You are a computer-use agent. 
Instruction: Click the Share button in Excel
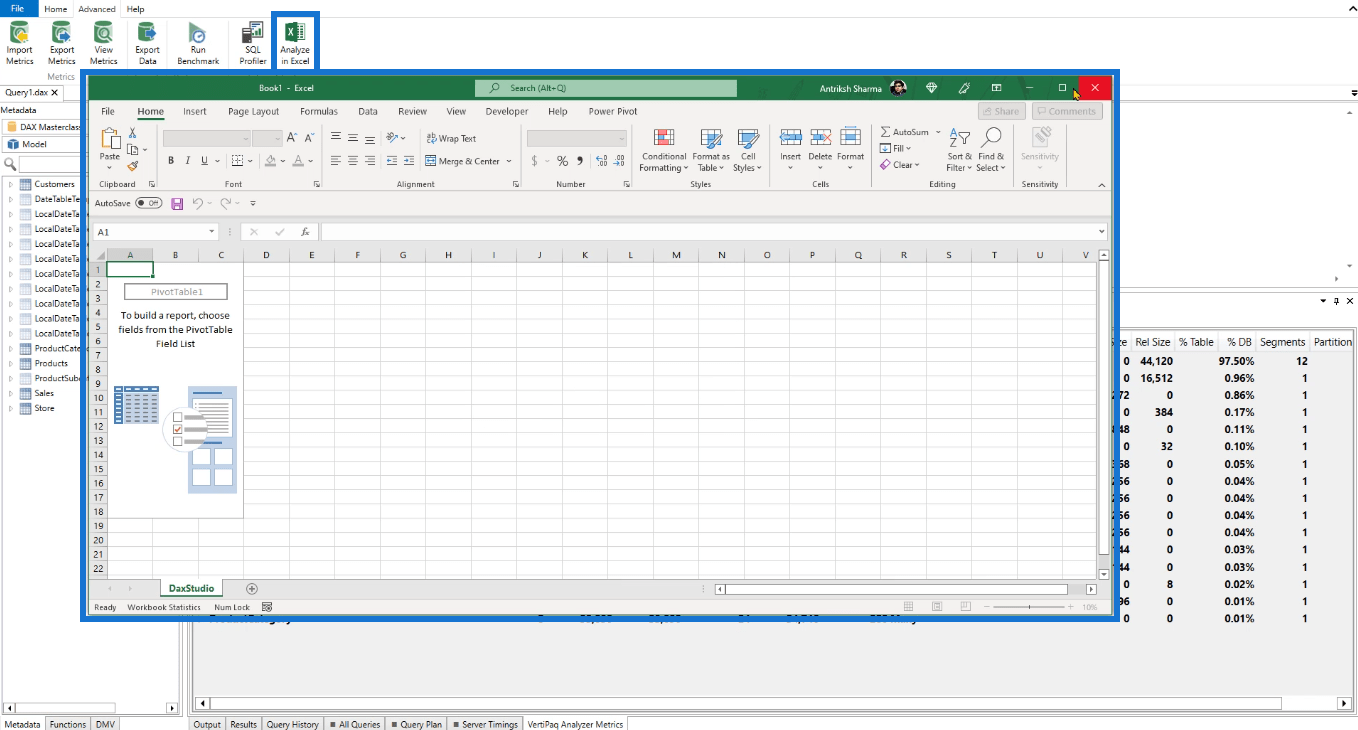1001,112
